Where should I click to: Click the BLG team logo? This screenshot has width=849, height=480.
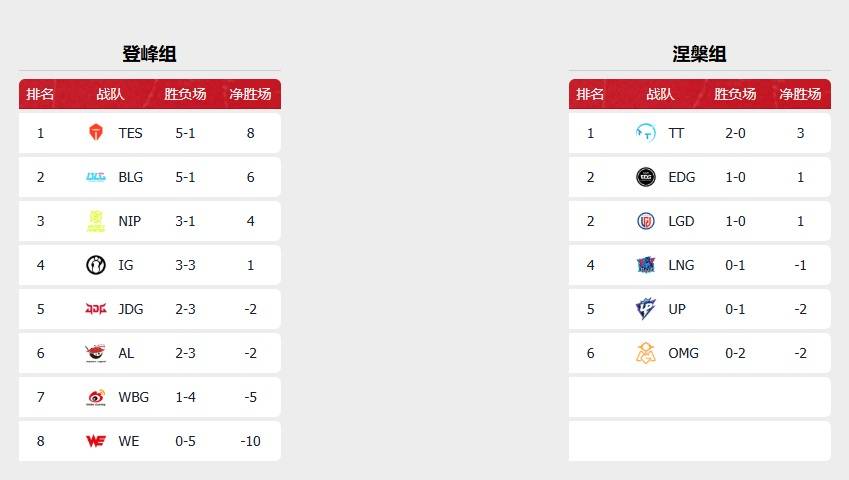(x=96, y=177)
